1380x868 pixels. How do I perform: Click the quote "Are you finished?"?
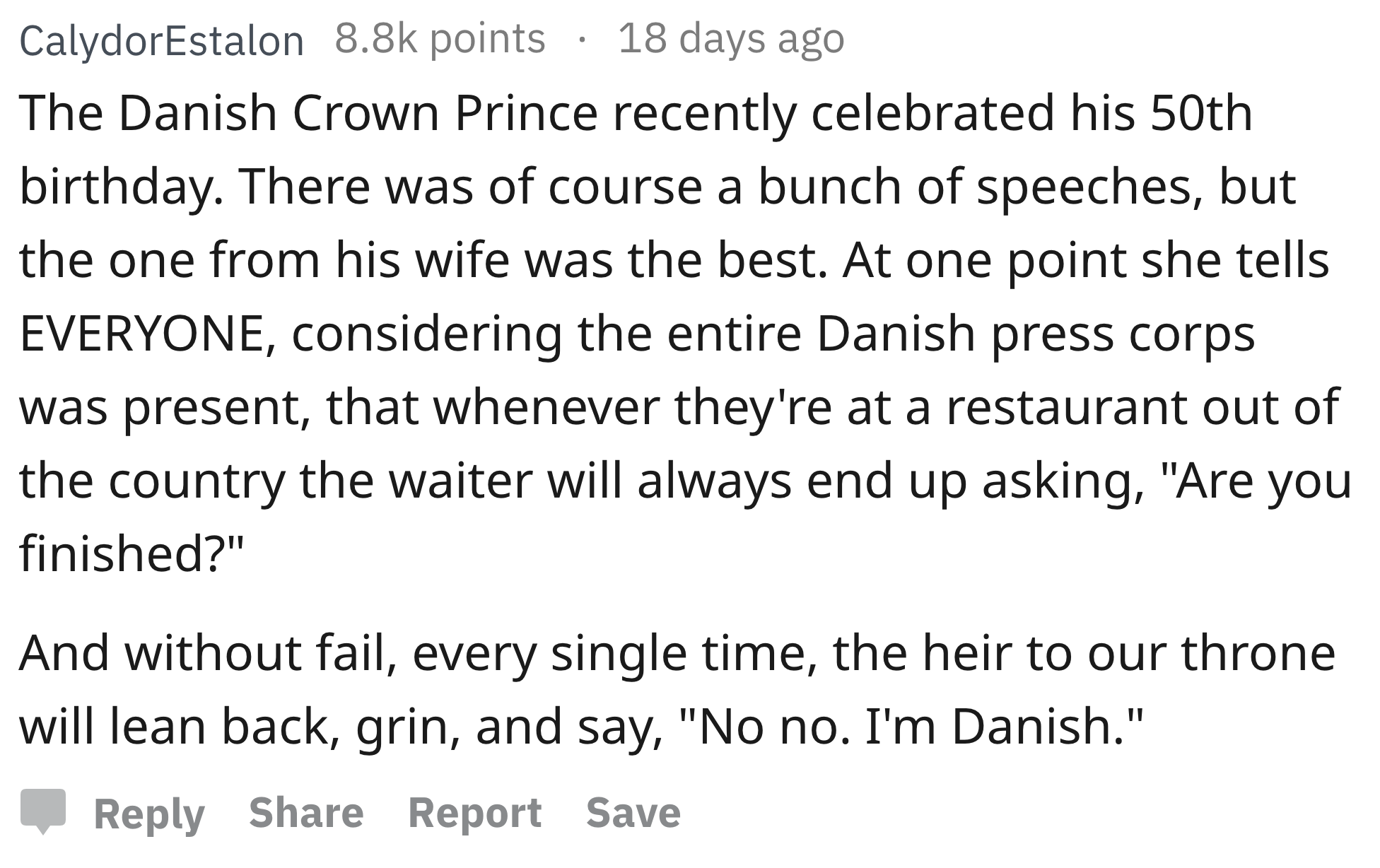[686, 517]
